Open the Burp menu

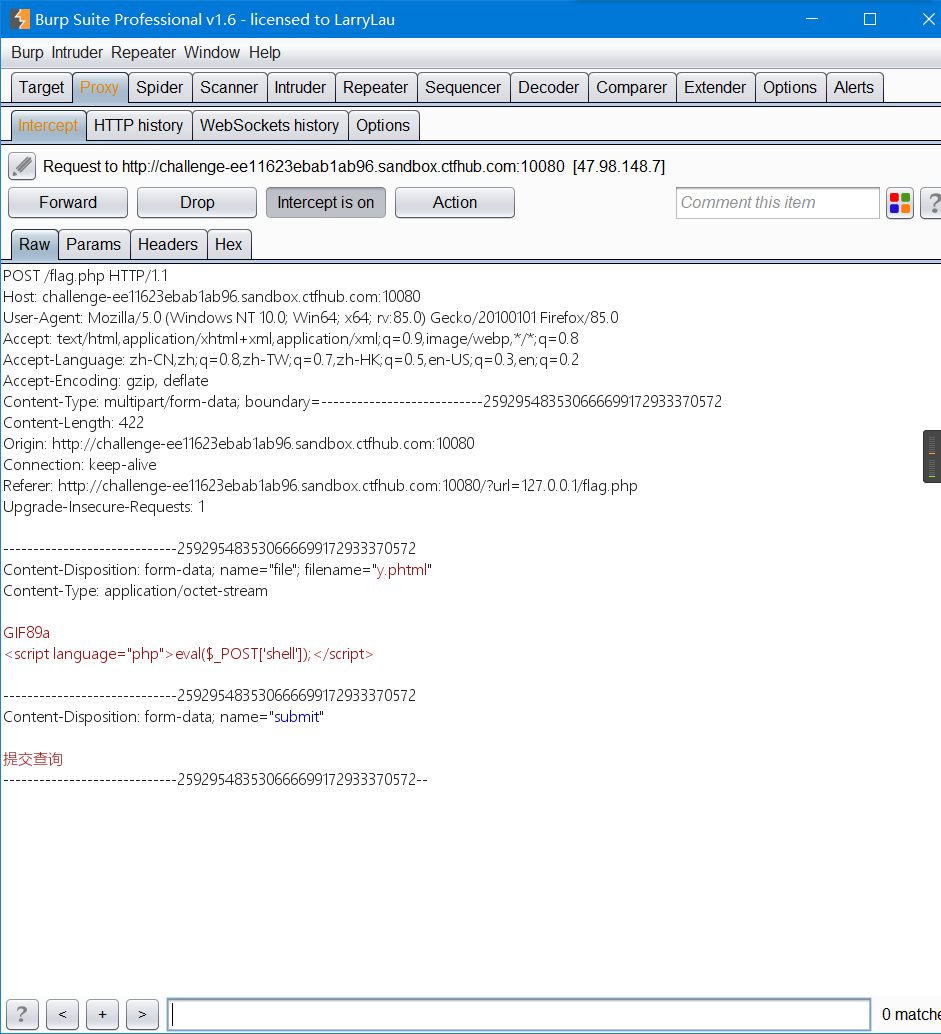[x=27, y=52]
